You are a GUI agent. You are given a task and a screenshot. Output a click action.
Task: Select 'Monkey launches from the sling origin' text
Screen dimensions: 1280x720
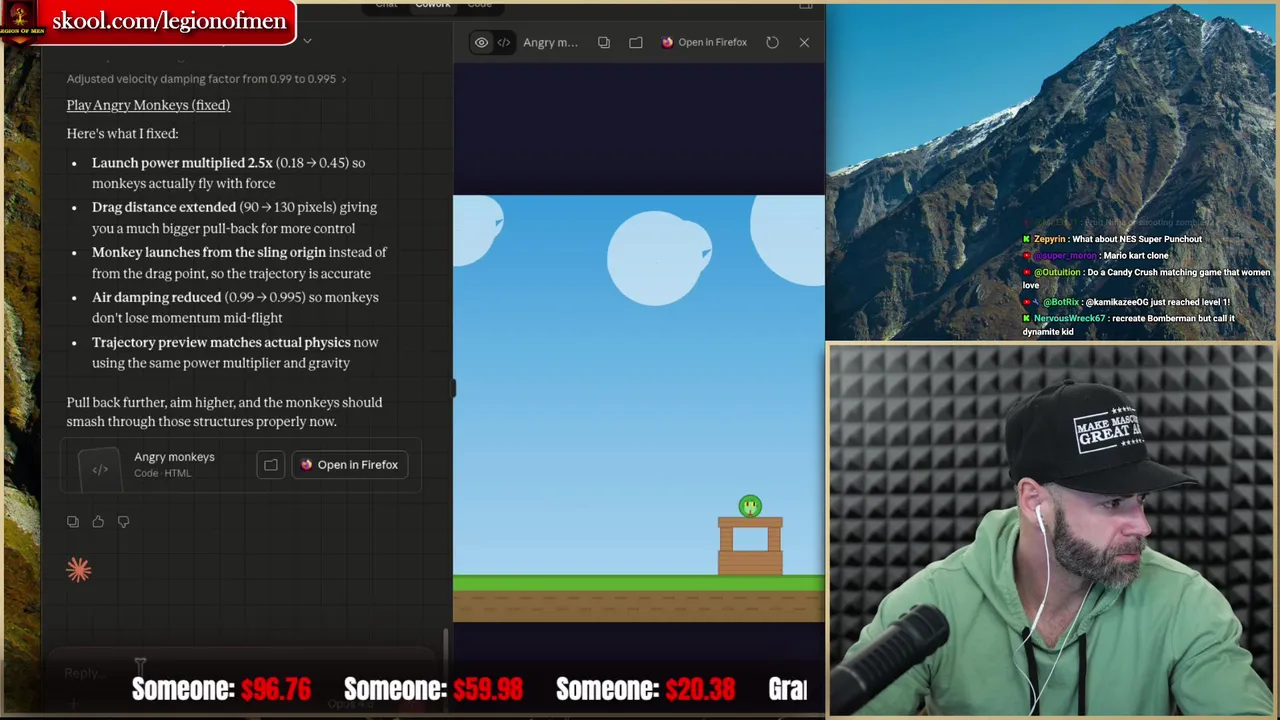209,252
